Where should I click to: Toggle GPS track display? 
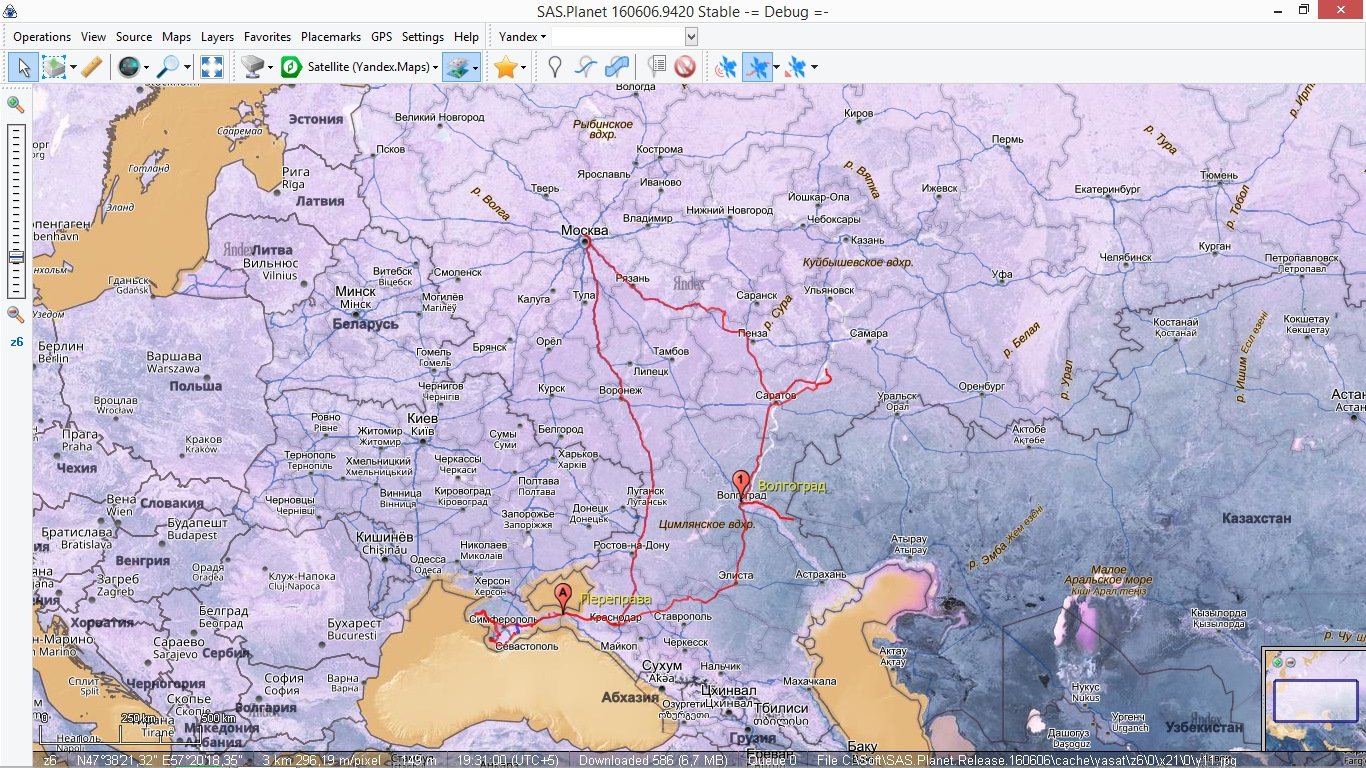point(758,67)
